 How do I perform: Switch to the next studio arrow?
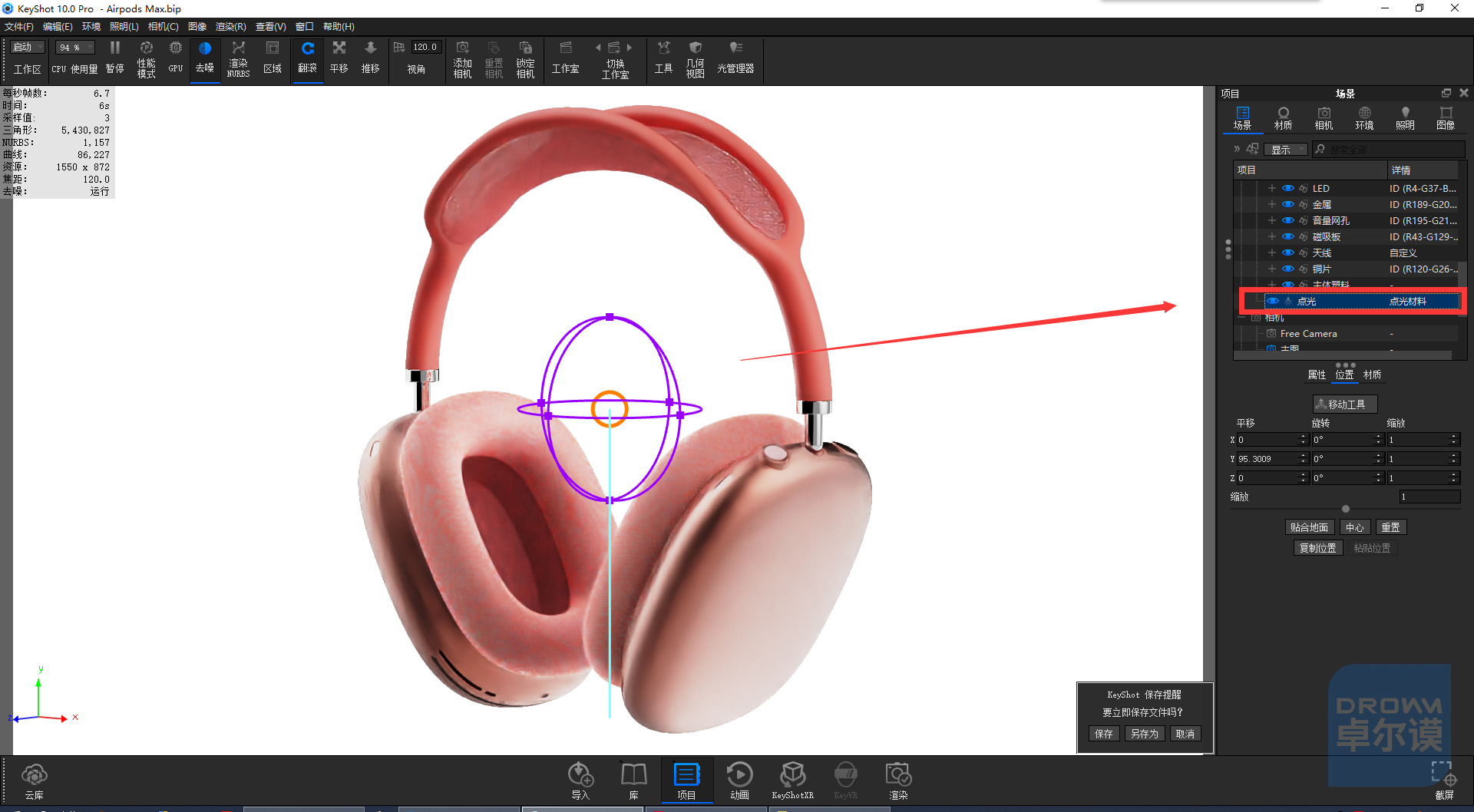(x=630, y=48)
